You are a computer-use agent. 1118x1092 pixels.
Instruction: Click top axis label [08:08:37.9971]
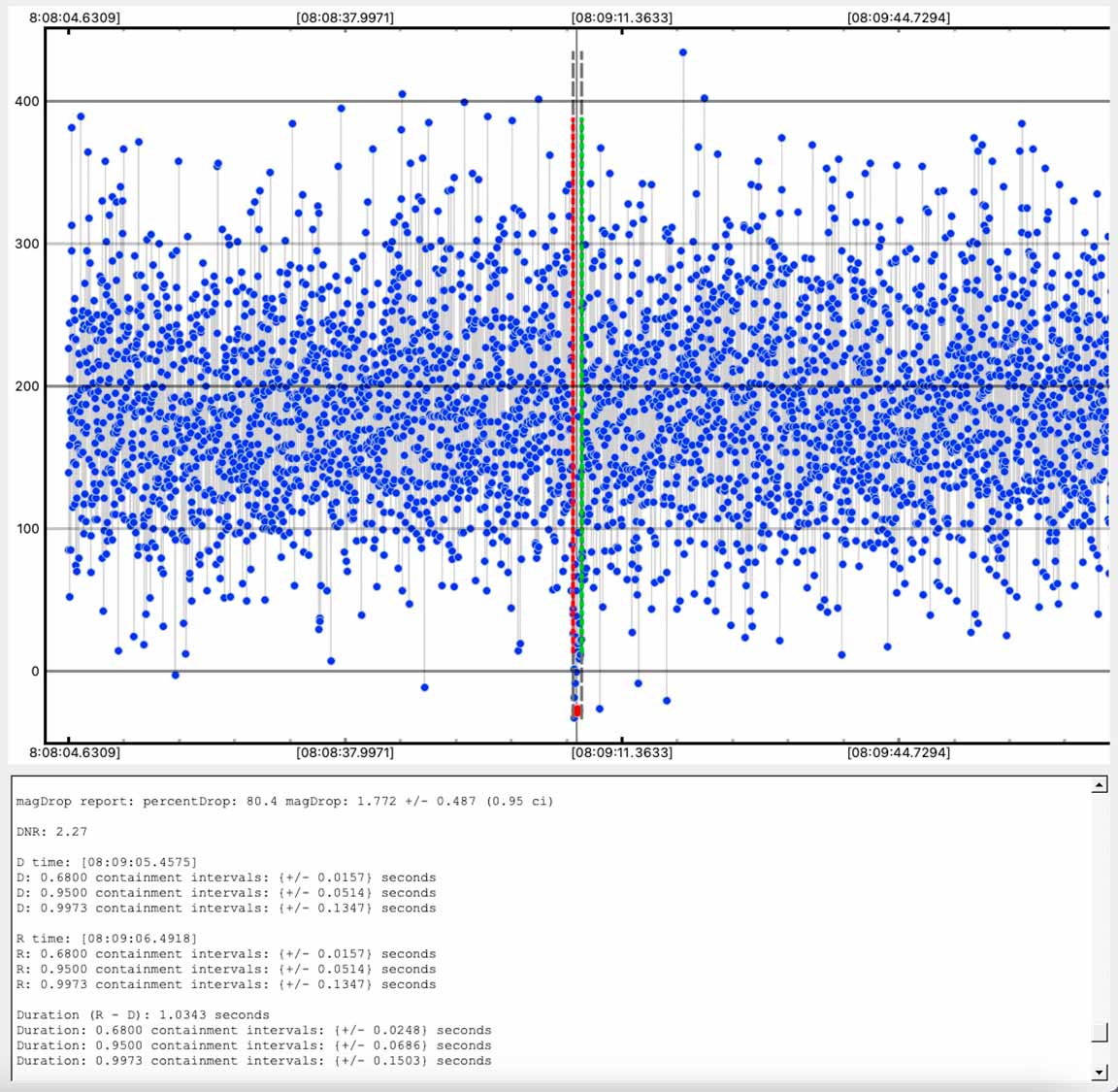point(345,17)
